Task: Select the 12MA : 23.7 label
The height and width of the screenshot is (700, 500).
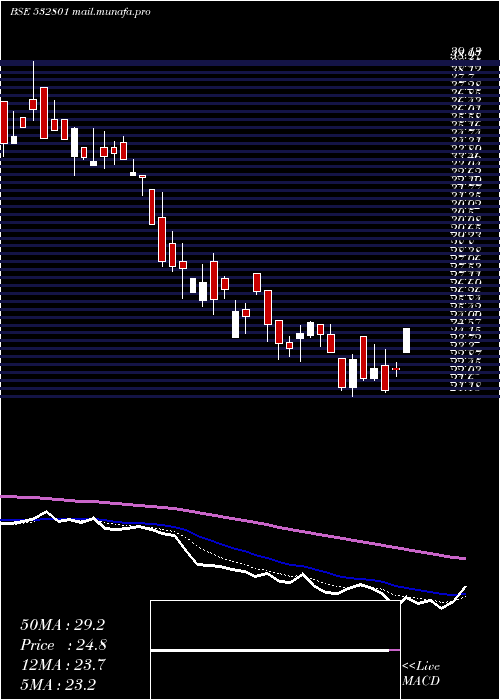Action: (63, 665)
